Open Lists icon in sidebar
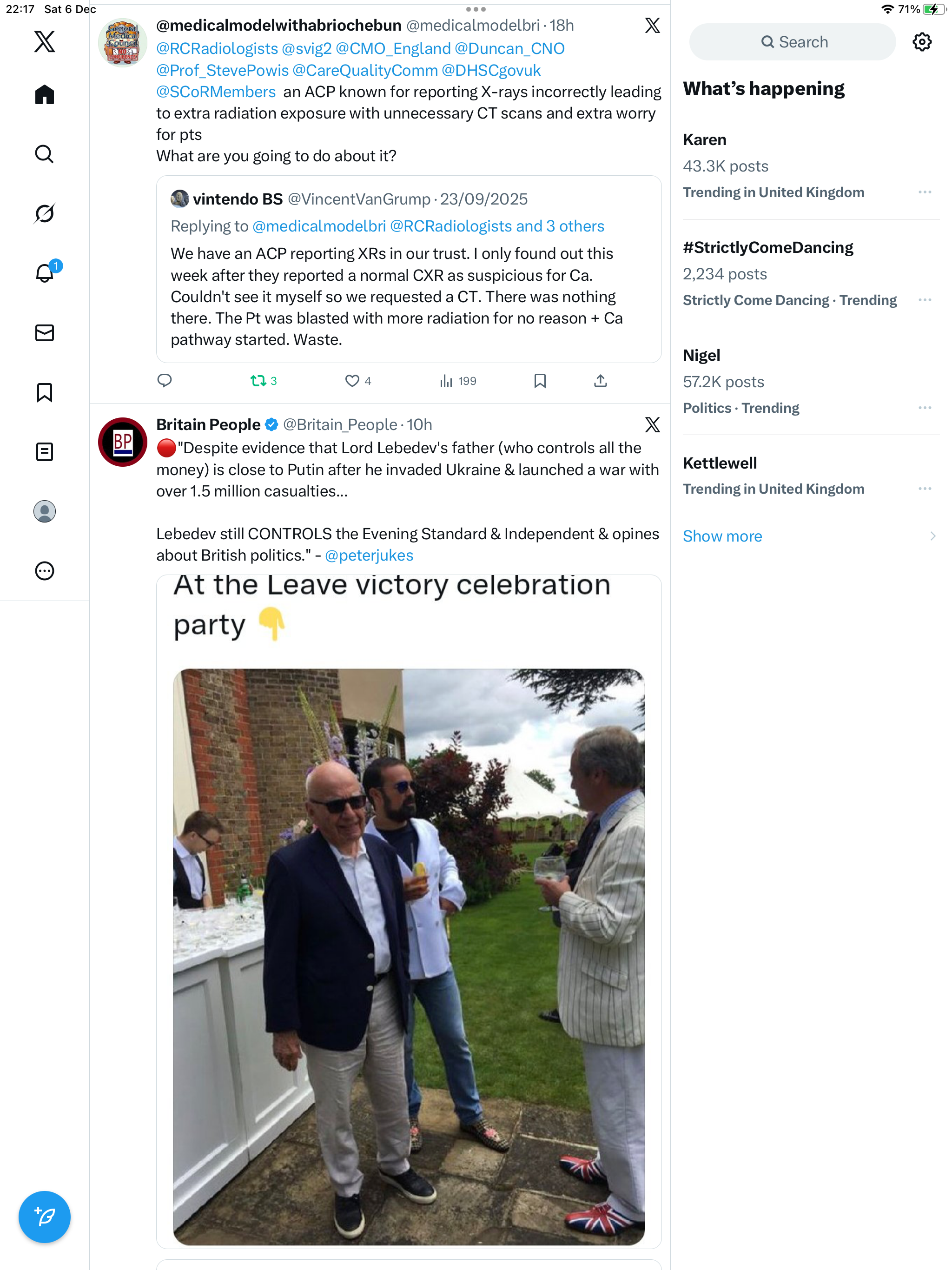 point(44,452)
